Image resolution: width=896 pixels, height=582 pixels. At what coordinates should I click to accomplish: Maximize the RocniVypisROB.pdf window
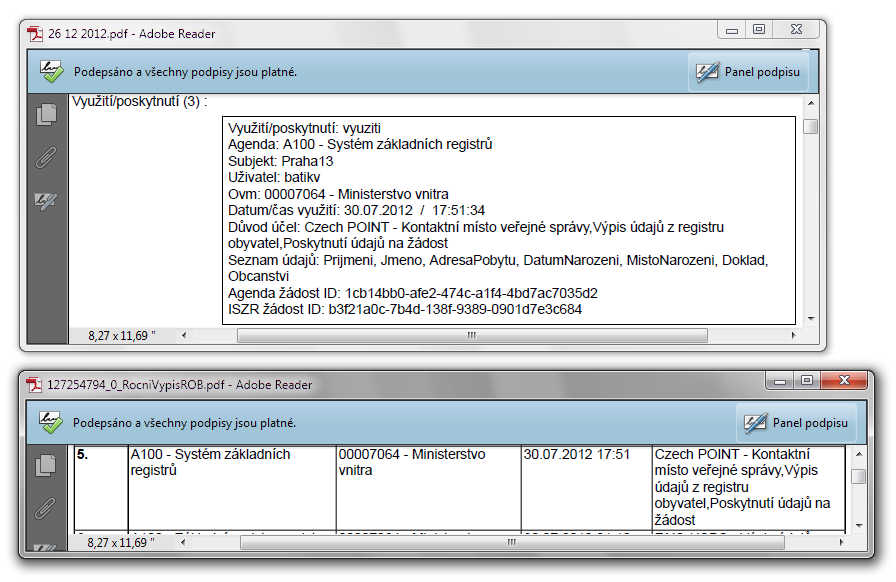pos(807,381)
